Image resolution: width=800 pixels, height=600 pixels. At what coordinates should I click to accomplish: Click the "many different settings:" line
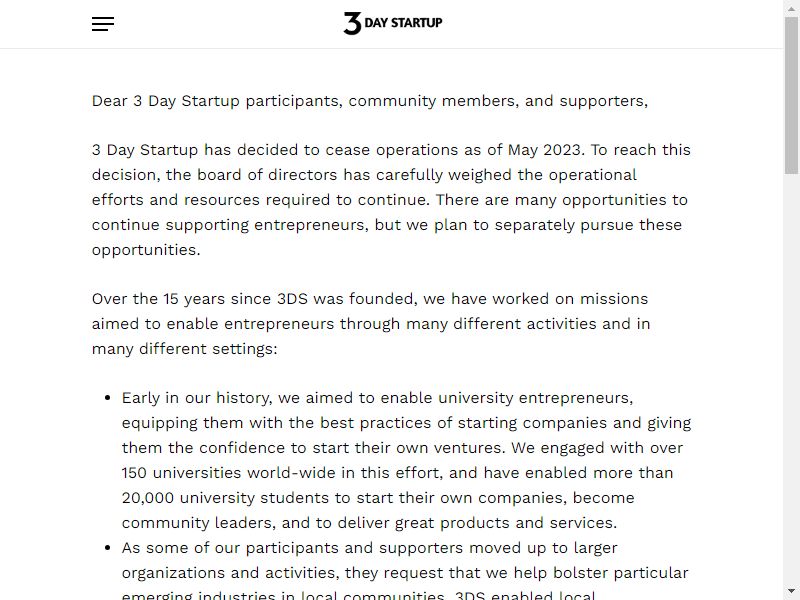pos(185,349)
